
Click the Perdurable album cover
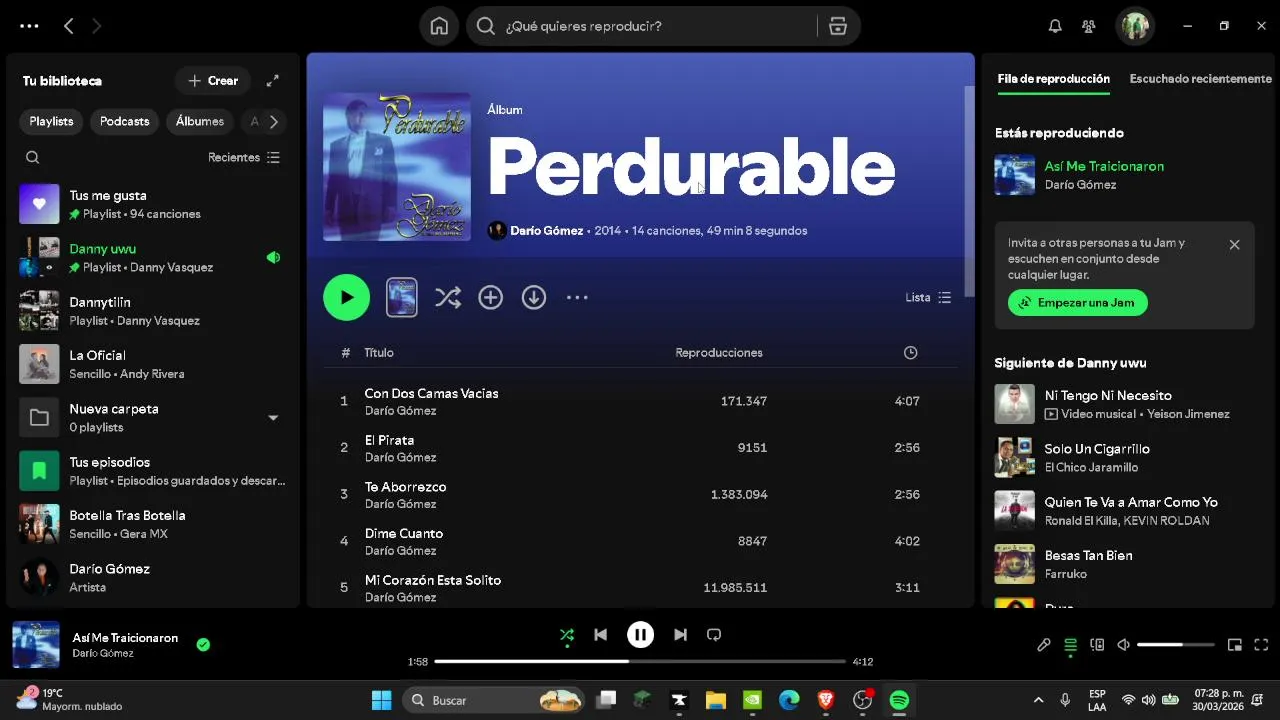click(x=397, y=167)
